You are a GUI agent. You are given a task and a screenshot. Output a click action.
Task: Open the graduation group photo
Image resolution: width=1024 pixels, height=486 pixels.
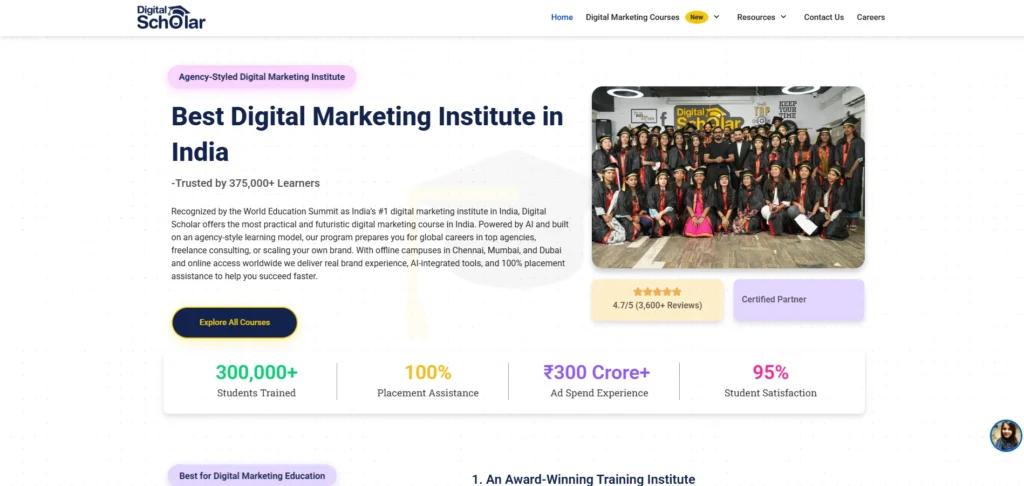tap(728, 177)
